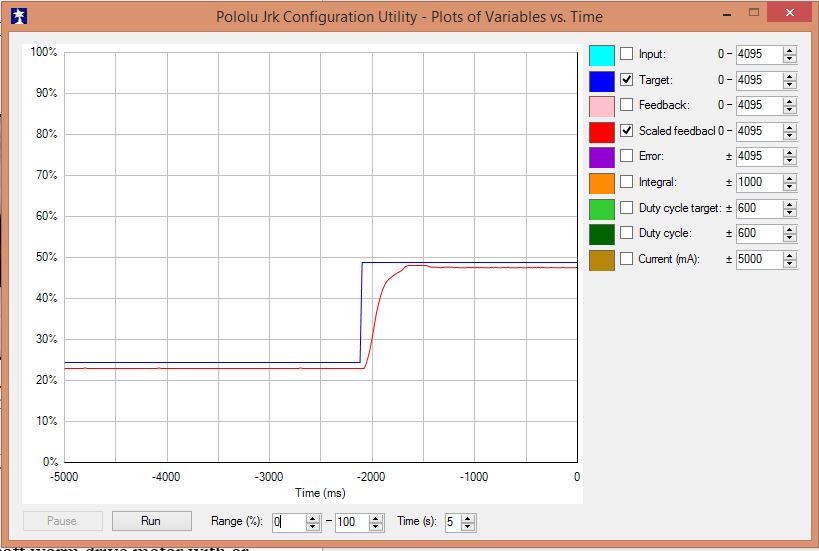Click the Run button
This screenshot has width=819, height=551.
point(151,521)
